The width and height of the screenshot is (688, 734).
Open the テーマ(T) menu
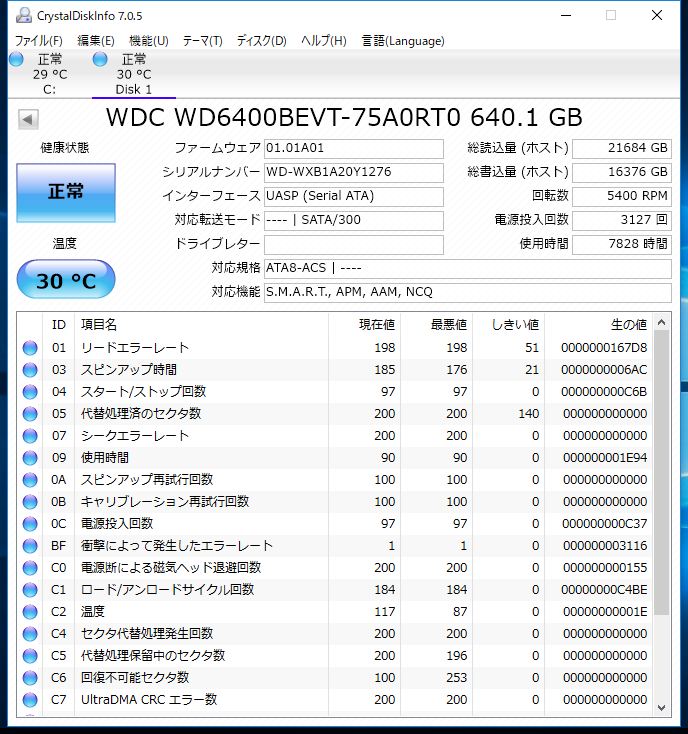(203, 41)
